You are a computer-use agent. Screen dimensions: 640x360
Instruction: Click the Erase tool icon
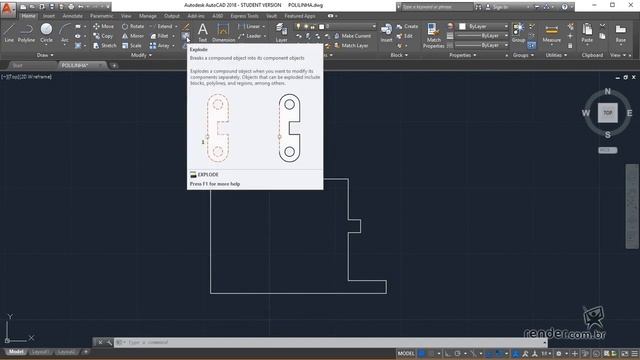click(x=186, y=27)
